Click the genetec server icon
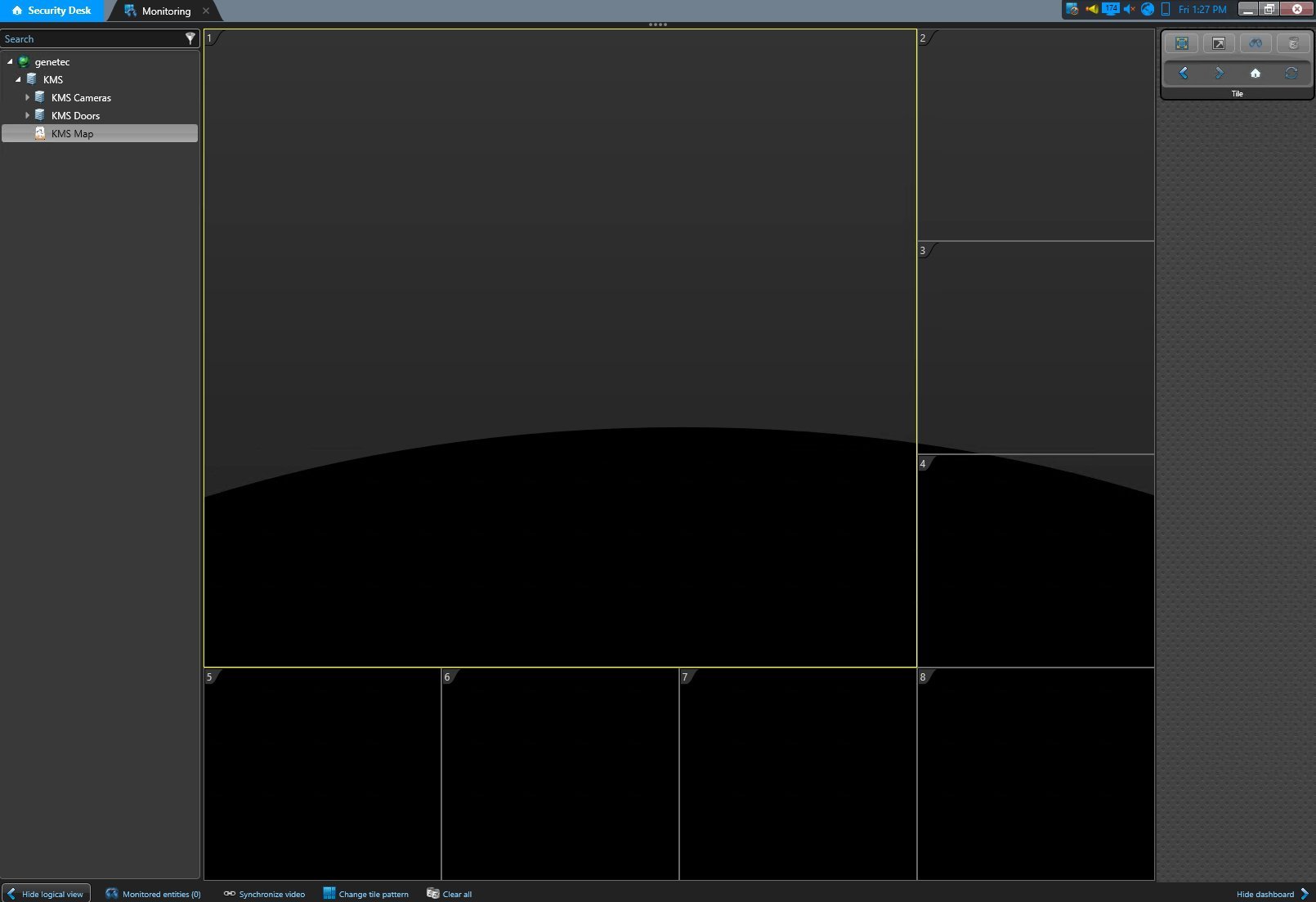The height and width of the screenshot is (902, 1316). [24, 61]
